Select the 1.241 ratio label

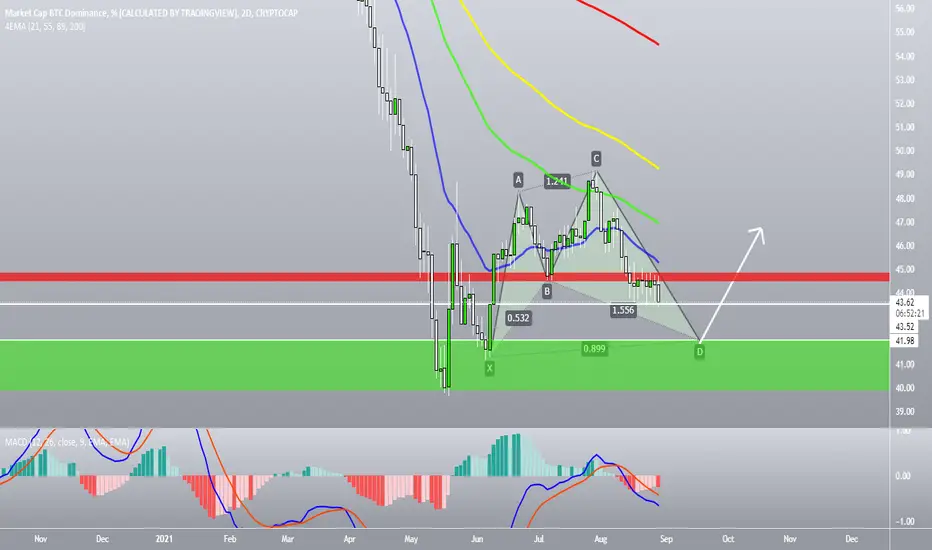coord(557,181)
